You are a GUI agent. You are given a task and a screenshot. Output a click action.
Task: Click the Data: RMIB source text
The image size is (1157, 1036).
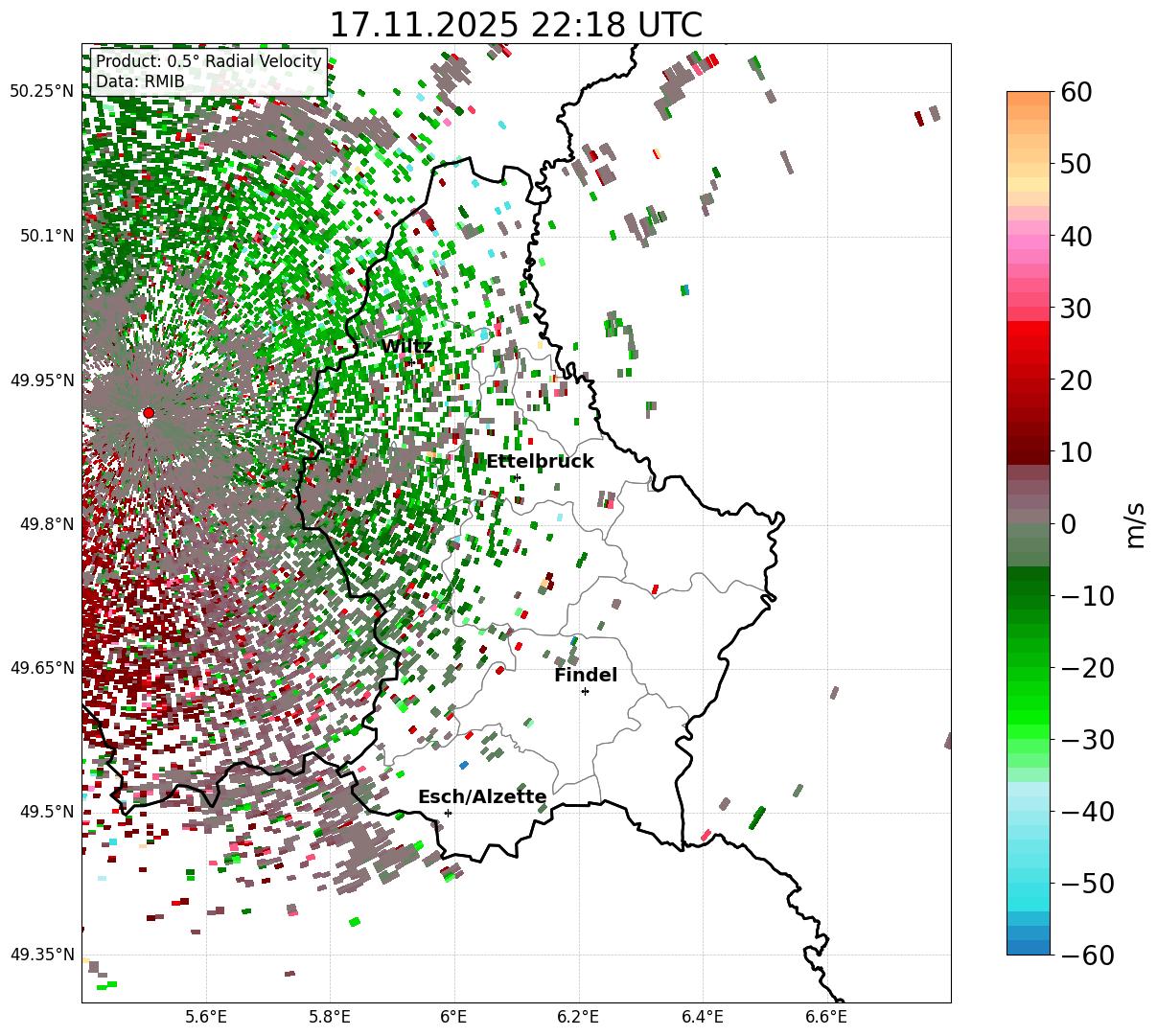coord(140,82)
